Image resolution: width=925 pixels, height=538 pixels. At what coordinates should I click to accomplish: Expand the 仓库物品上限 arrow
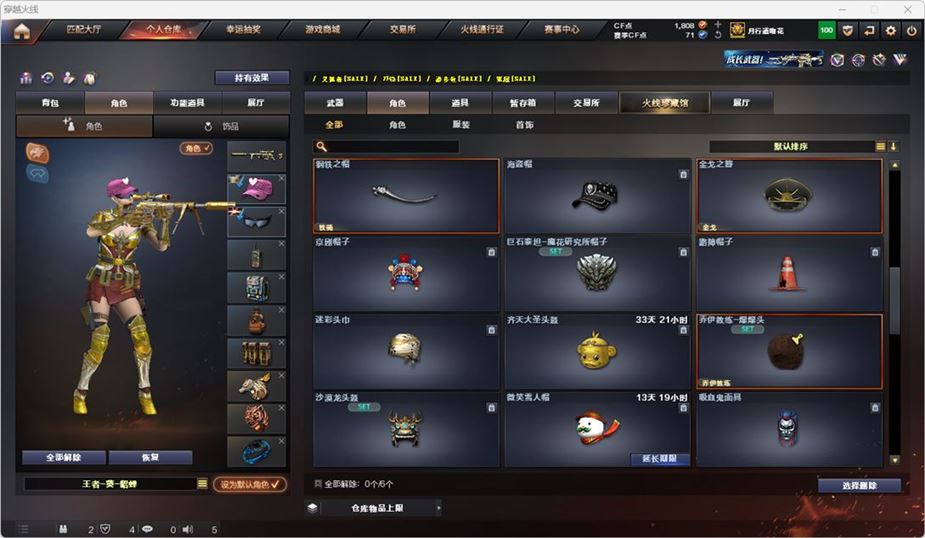click(438, 508)
